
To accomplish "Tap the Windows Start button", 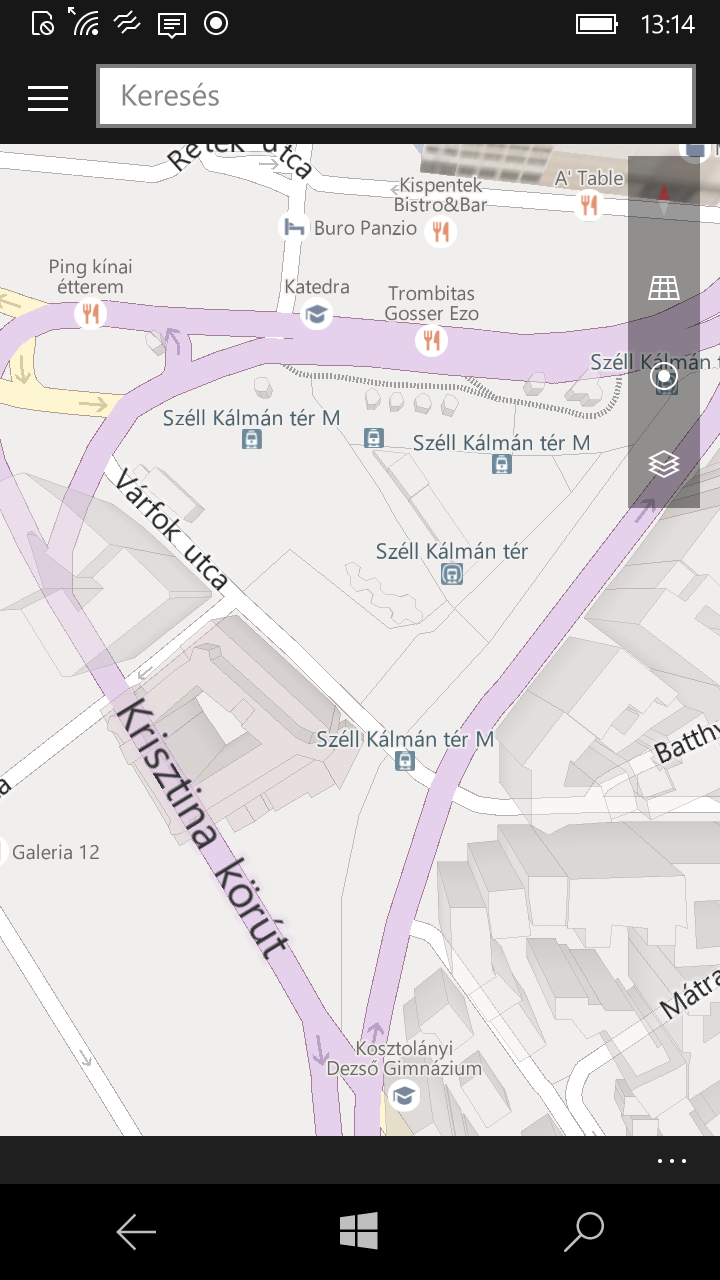I will pos(359,1231).
